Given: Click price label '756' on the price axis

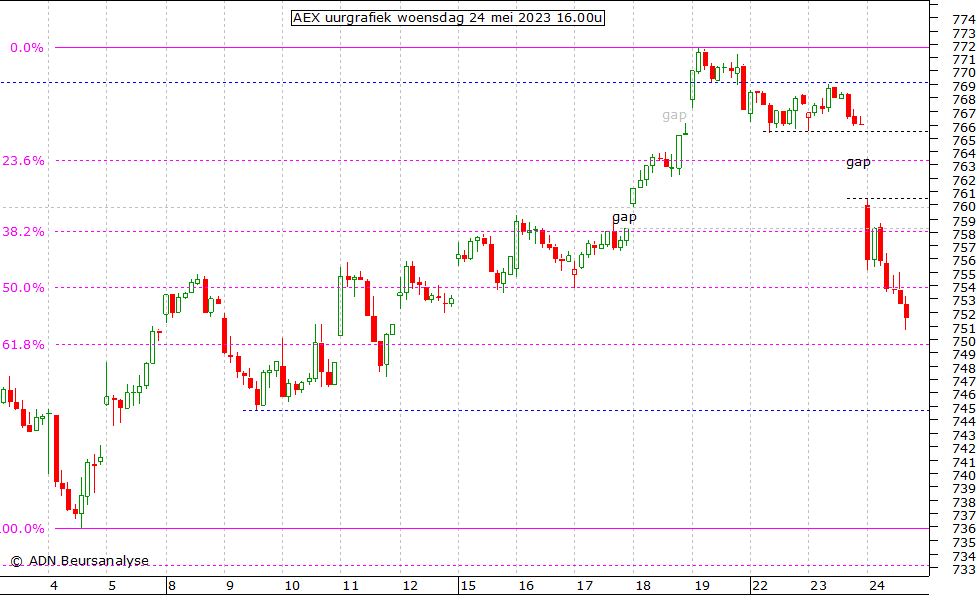Looking at the screenshot, I should tap(964, 261).
